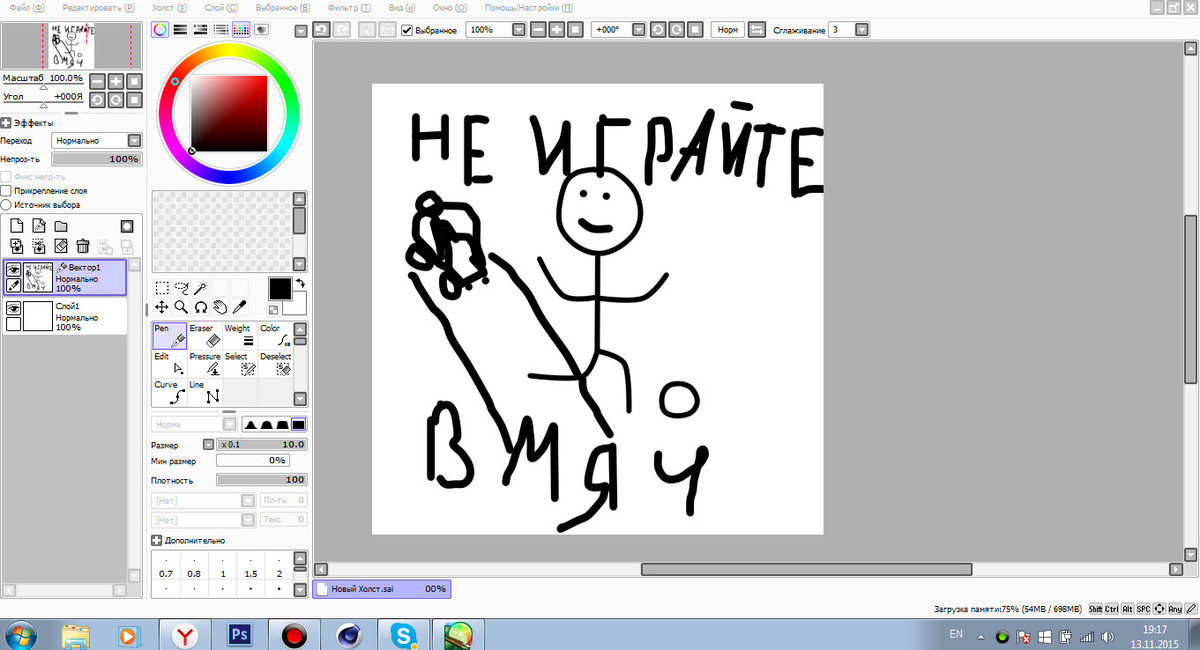Hide the Слой1 layer
1200x650 pixels.
(x=13, y=309)
